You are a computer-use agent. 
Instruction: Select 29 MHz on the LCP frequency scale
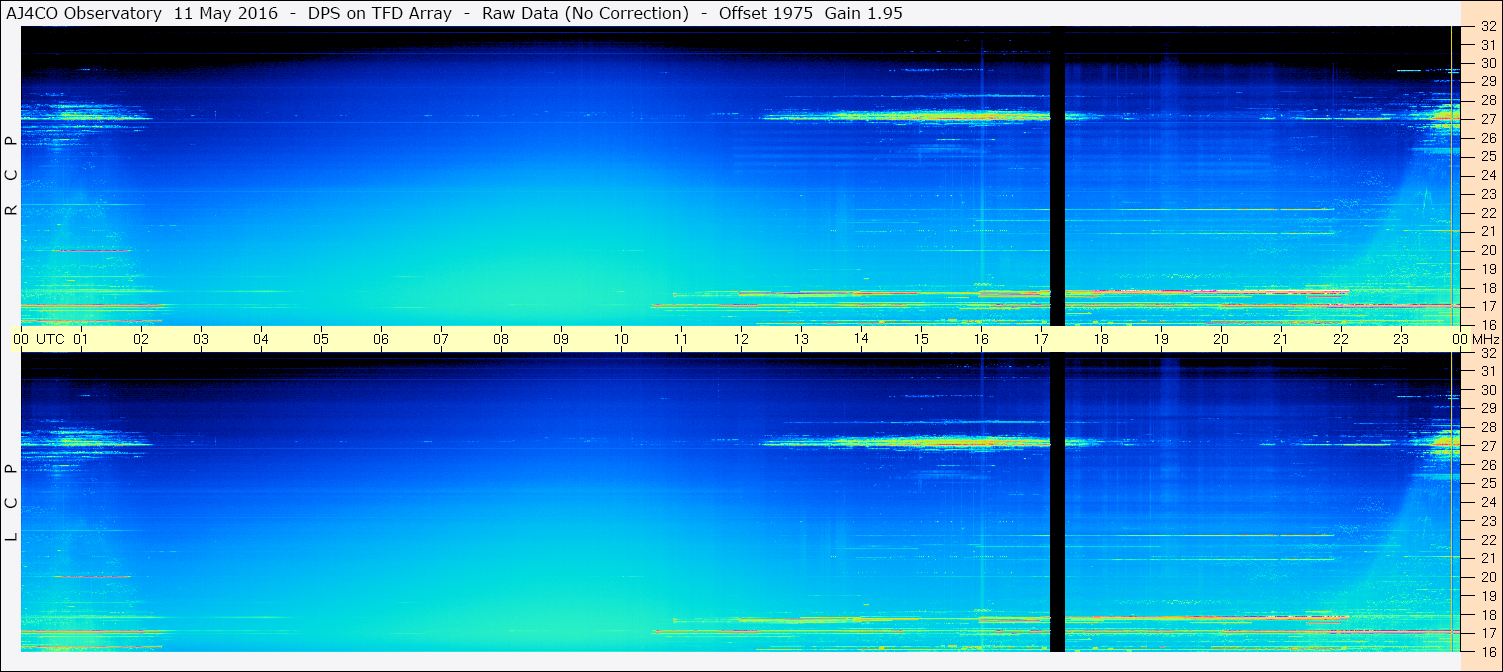pyautogui.click(x=1487, y=409)
